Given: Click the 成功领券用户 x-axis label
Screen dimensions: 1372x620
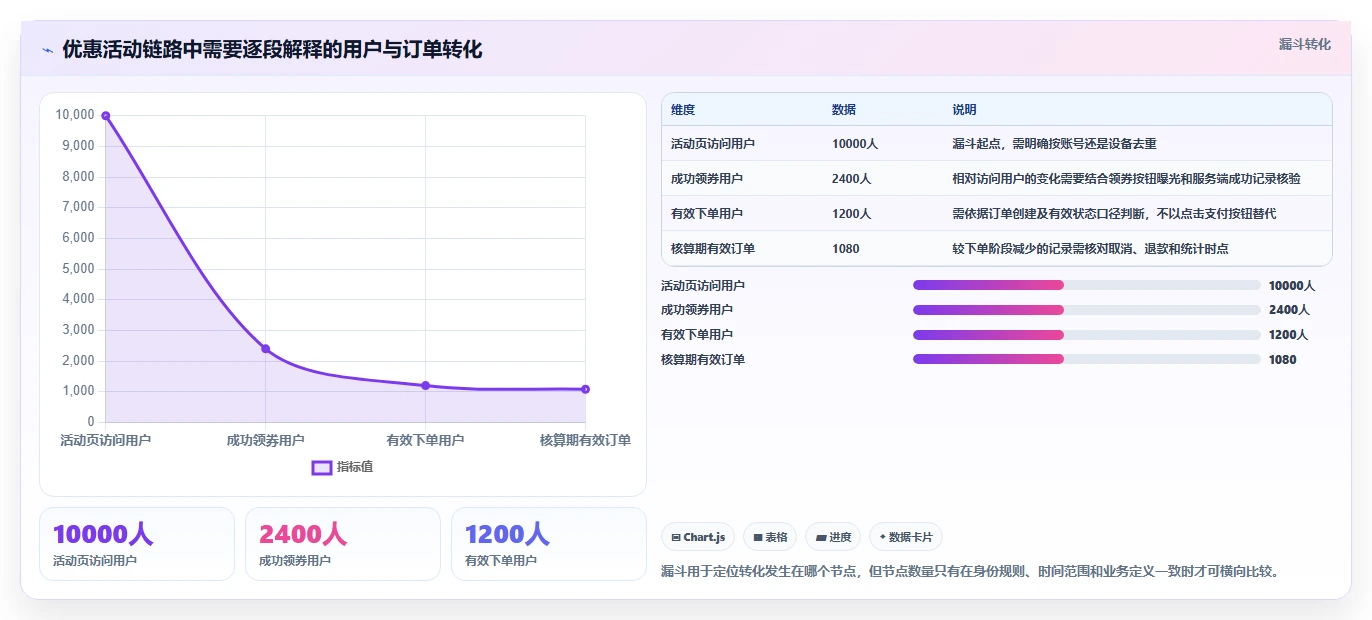Looking at the screenshot, I should tap(266, 440).
